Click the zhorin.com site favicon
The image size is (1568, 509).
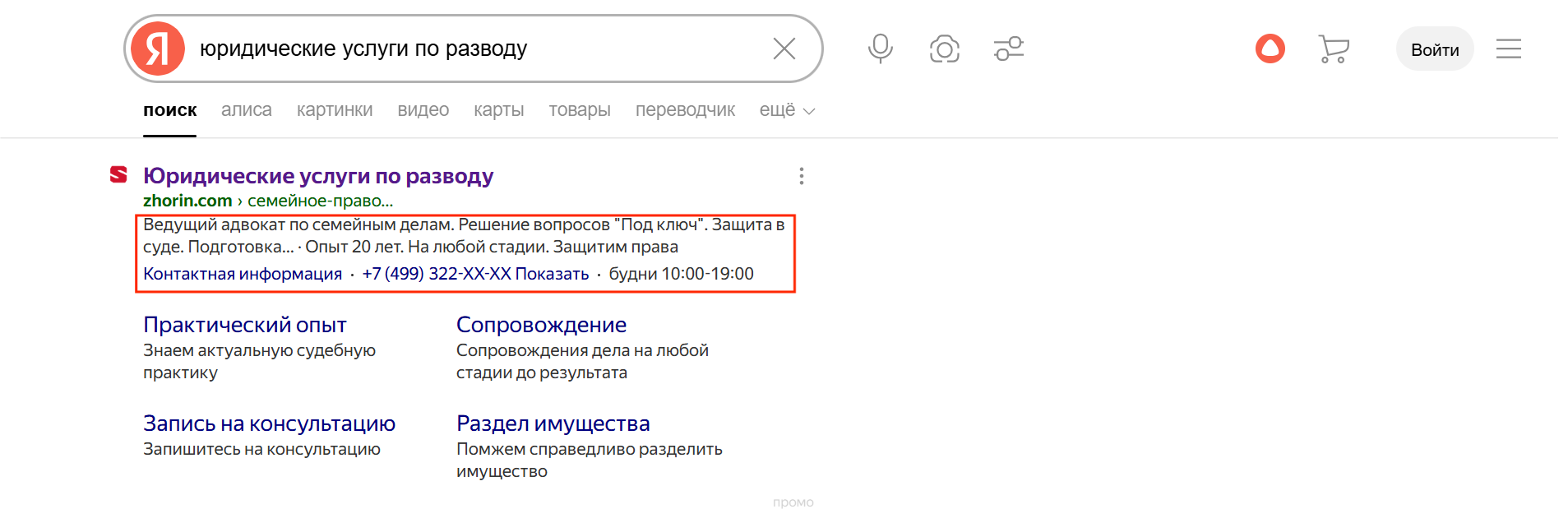[118, 174]
